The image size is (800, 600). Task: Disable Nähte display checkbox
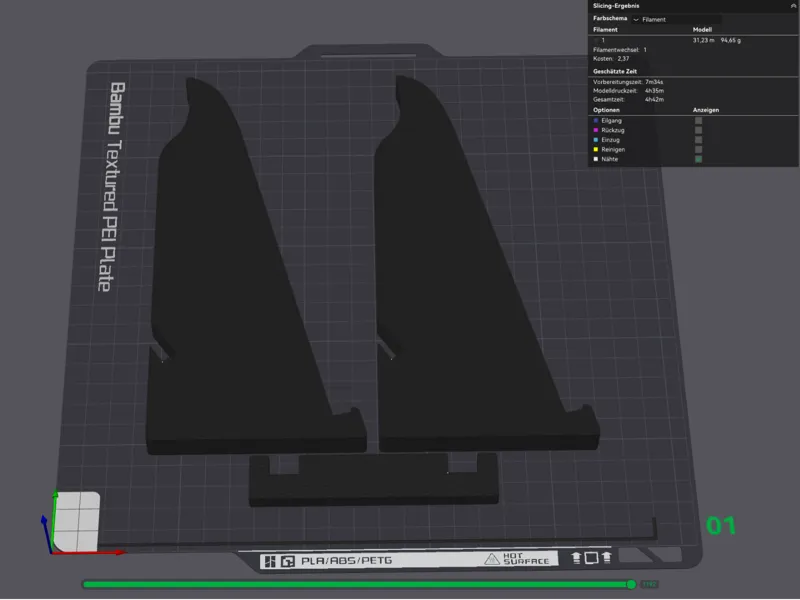coord(698,159)
